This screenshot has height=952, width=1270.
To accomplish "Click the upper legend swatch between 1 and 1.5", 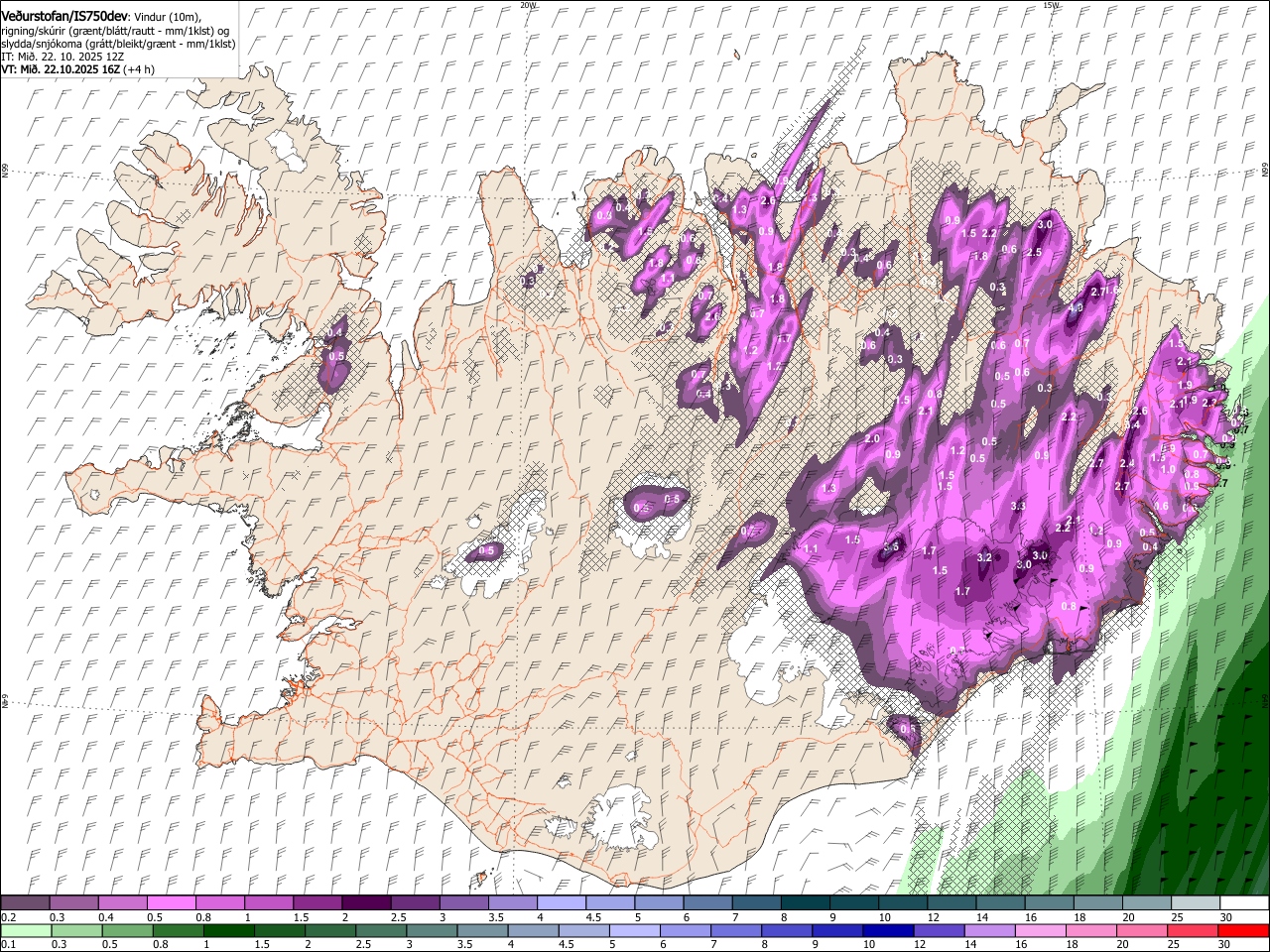I will (x=270, y=903).
